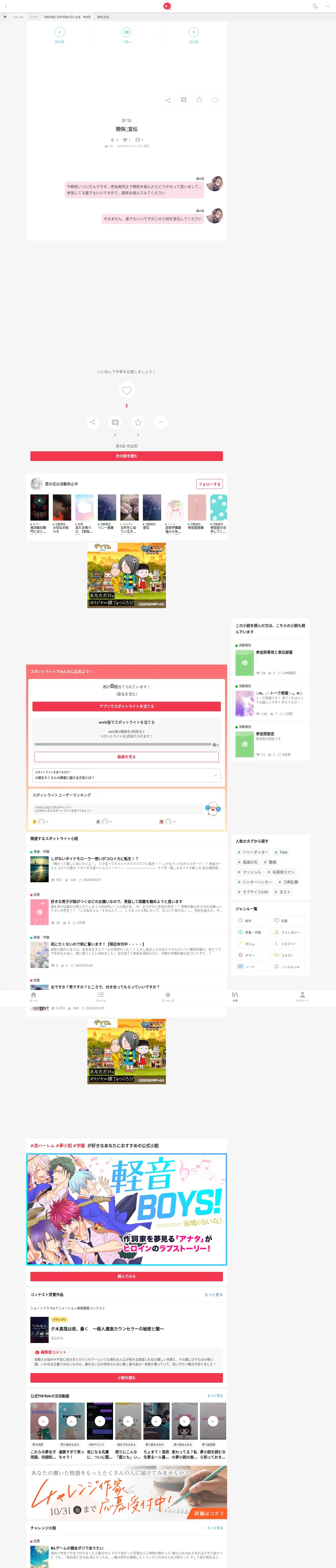
Task: Like with top small heart icon
Action: click(x=215, y=100)
